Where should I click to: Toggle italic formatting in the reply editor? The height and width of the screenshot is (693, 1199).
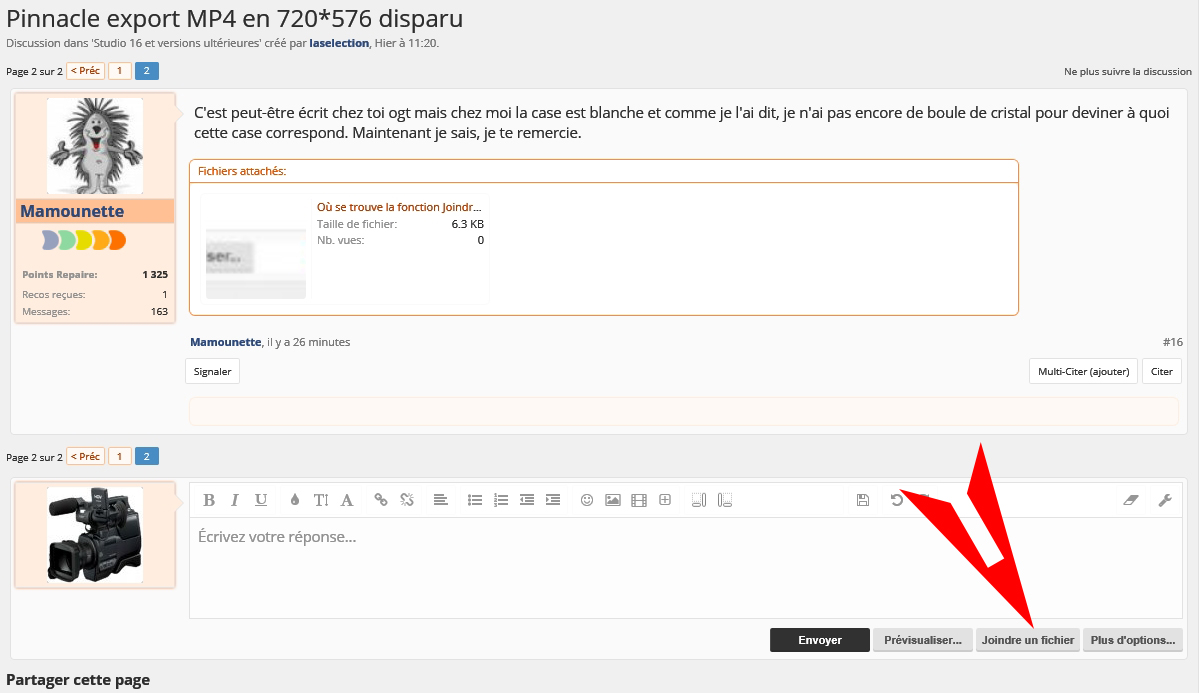click(235, 500)
